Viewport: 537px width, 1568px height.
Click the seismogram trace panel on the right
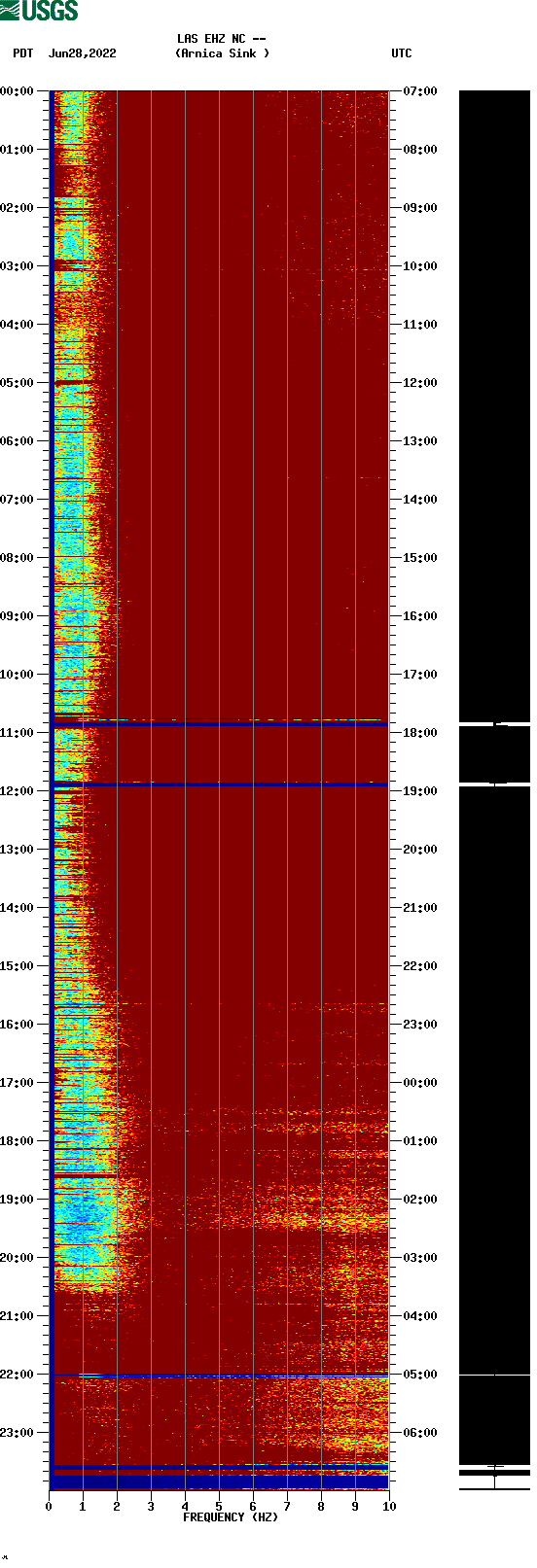(494, 789)
